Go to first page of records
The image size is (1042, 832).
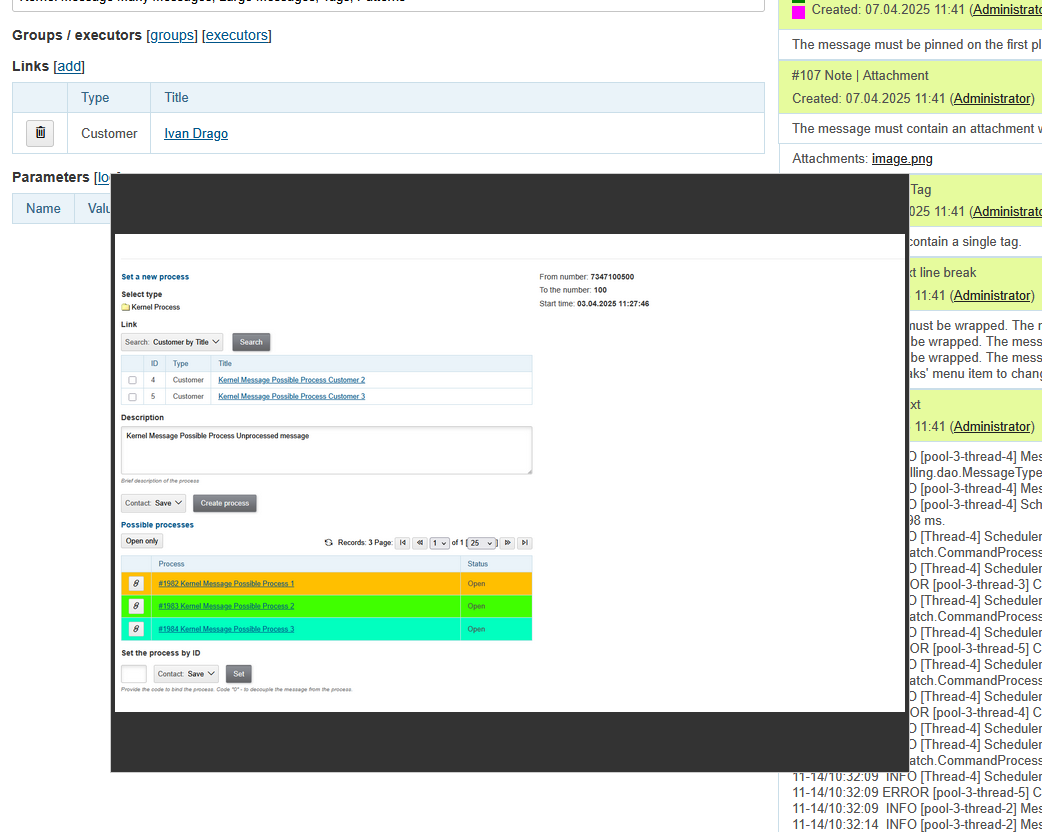point(402,543)
